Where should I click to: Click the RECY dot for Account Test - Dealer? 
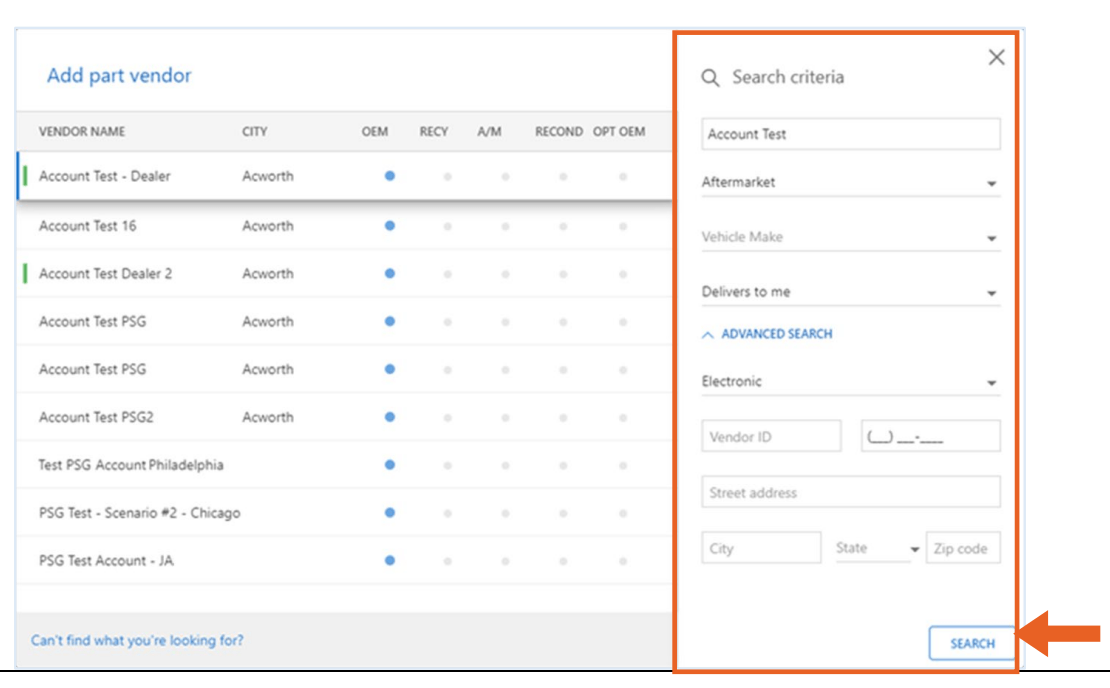[x=447, y=176]
